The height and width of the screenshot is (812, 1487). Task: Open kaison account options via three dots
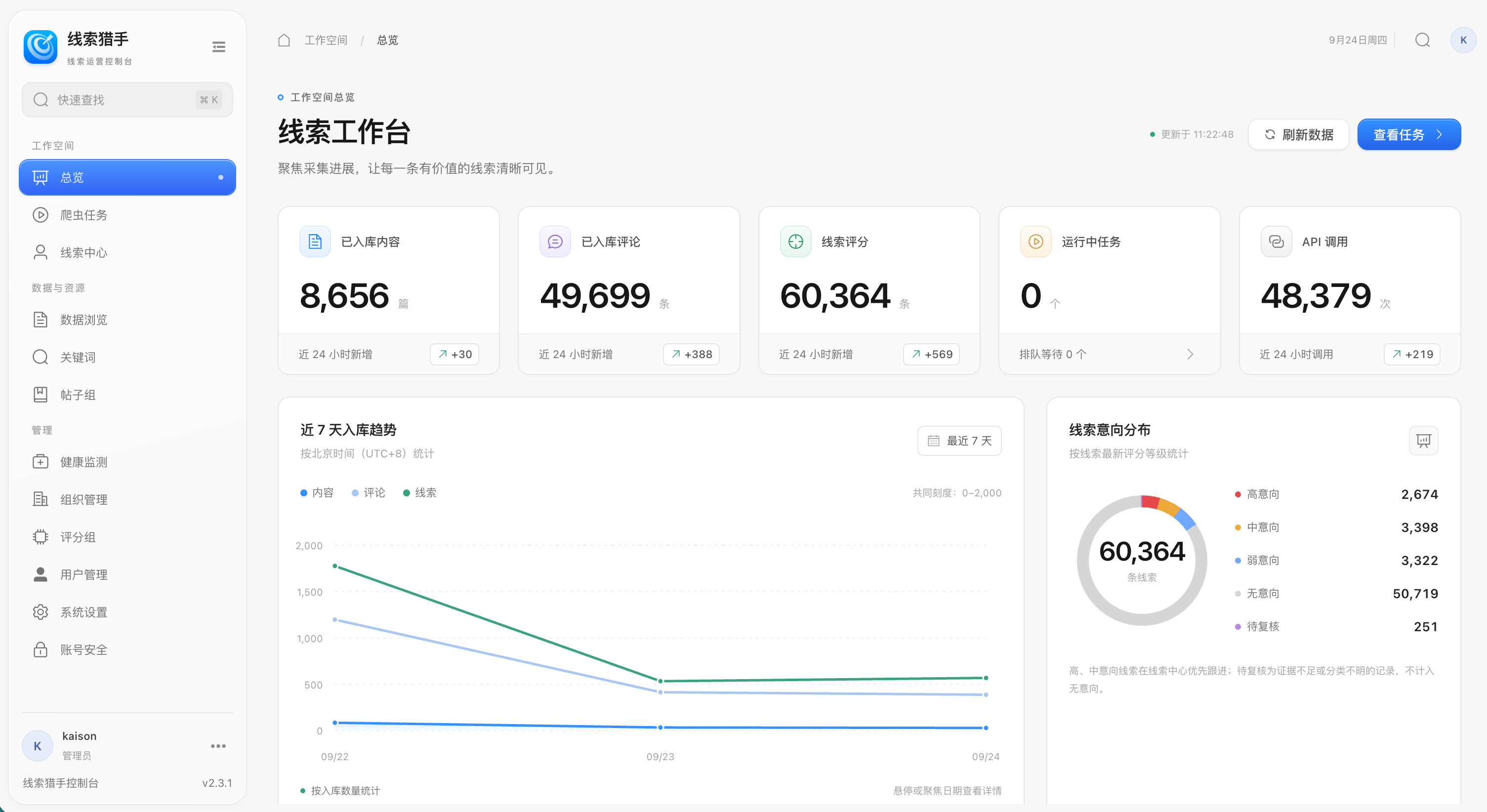pyautogui.click(x=218, y=746)
